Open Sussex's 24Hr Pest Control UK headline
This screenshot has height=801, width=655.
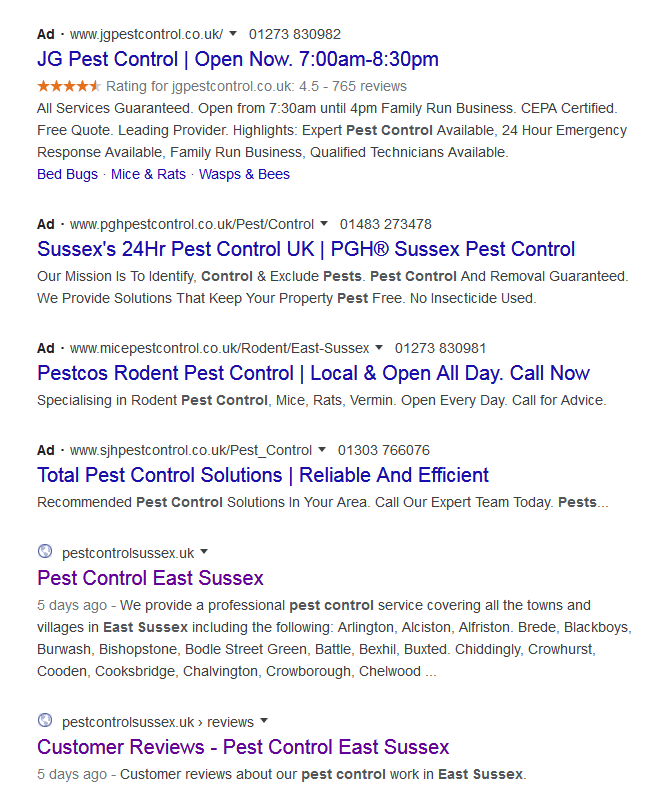pyautogui.click(x=306, y=249)
